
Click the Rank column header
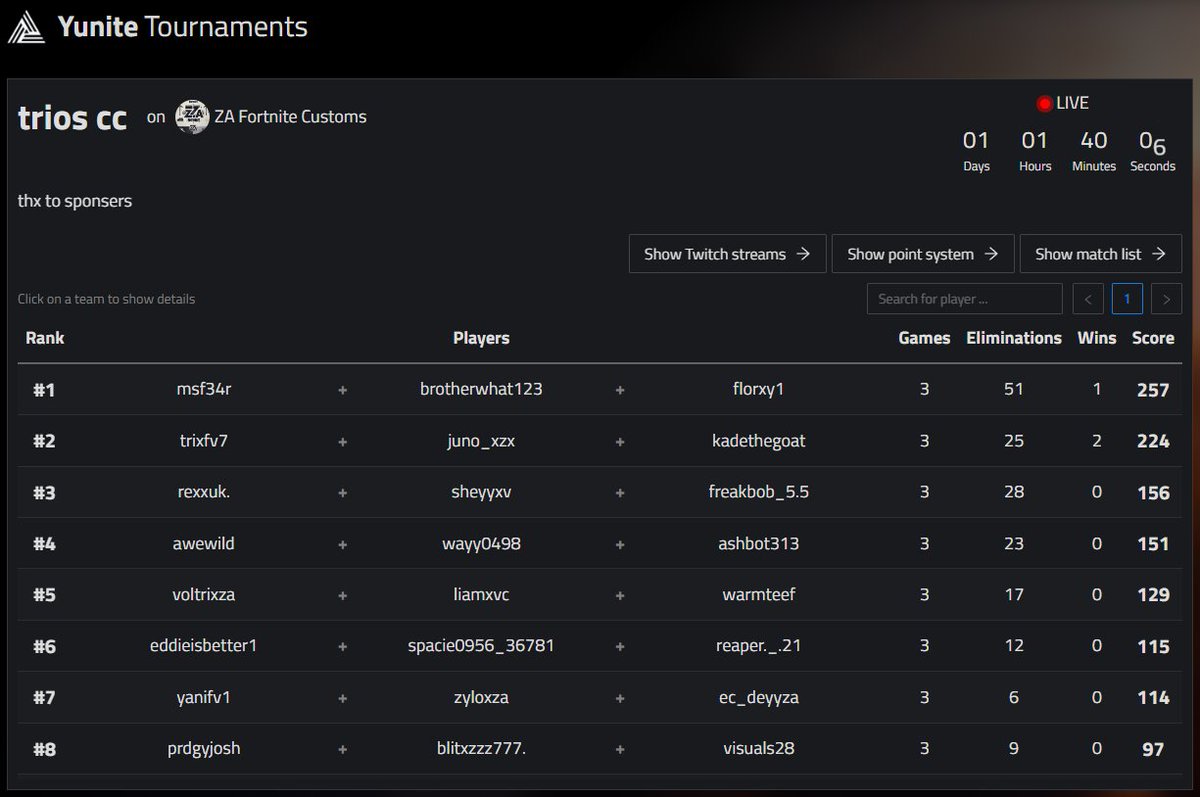[x=45, y=338]
